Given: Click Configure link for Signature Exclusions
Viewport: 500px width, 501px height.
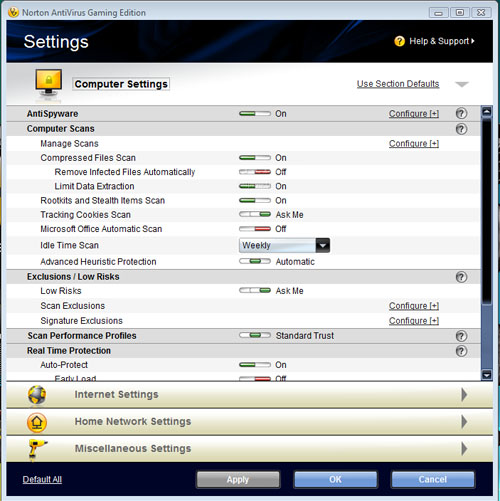Looking at the screenshot, I should (414, 321).
